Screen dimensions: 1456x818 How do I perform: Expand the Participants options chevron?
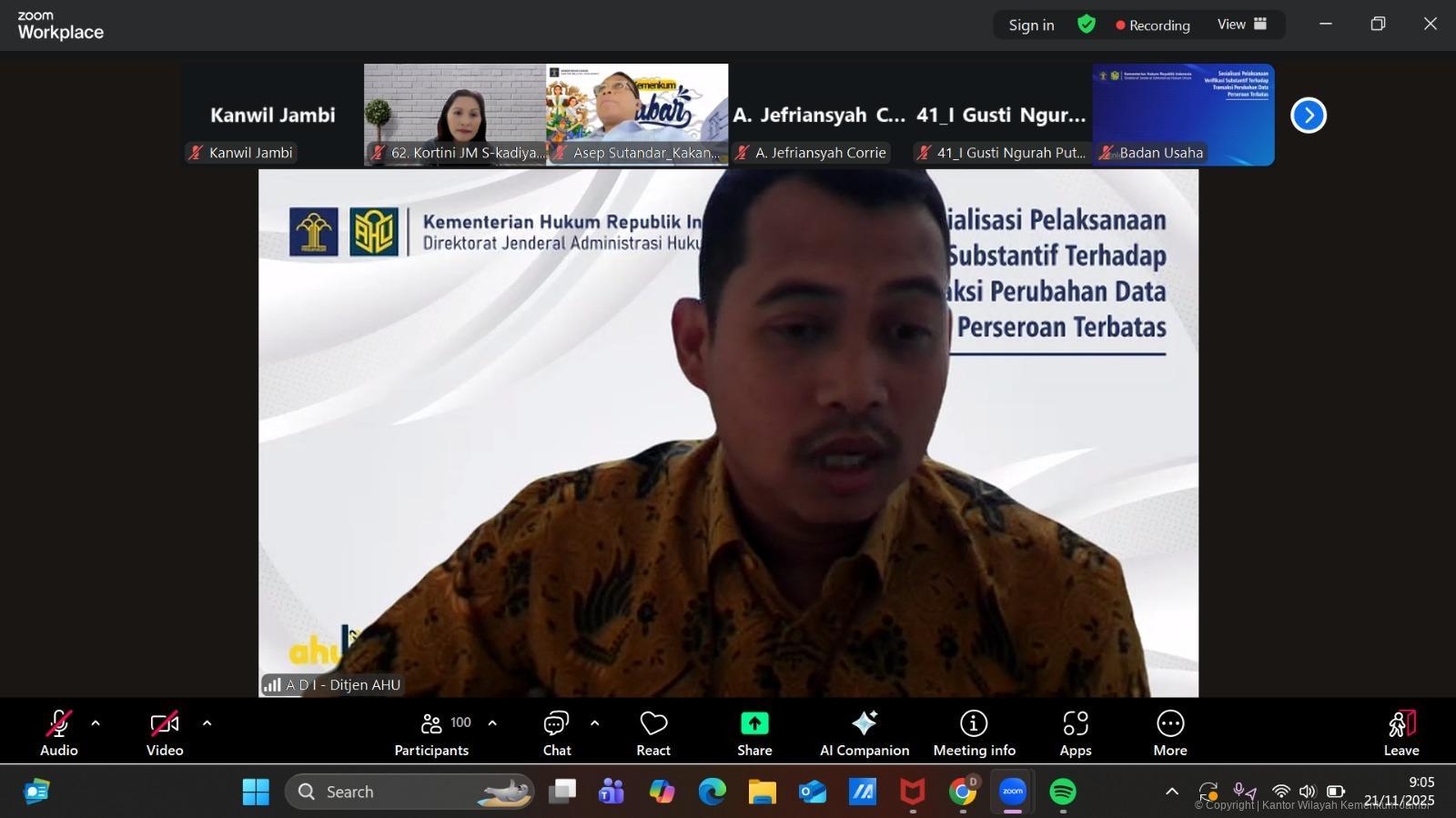point(492,723)
